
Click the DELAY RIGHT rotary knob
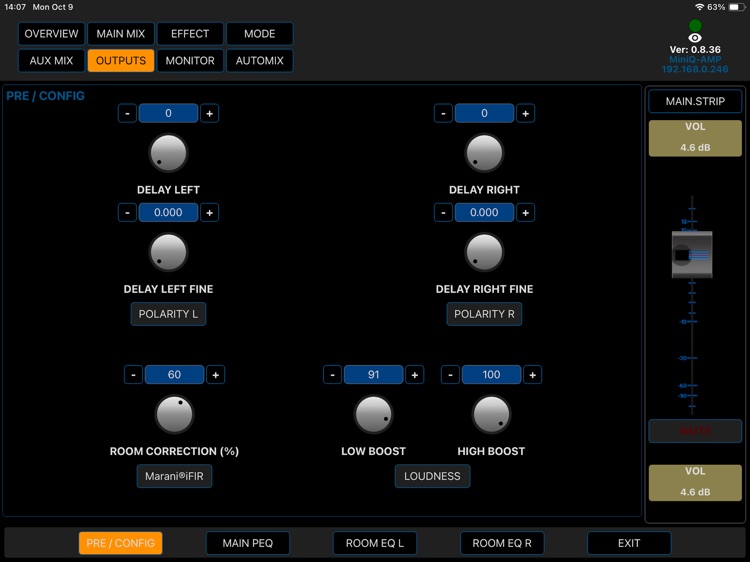click(485, 153)
